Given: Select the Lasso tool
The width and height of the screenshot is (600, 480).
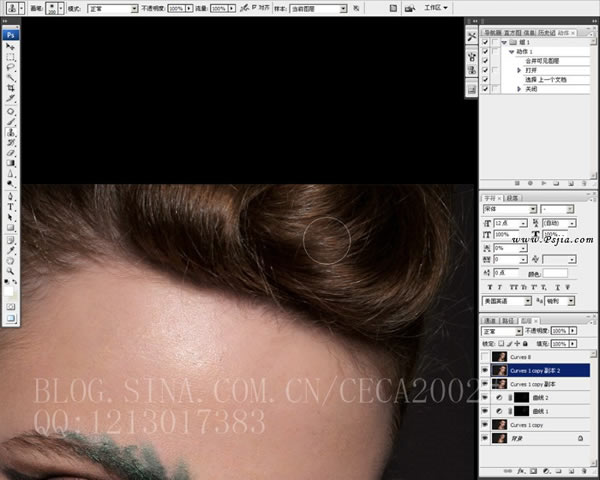Looking at the screenshot, I should coord(10,67).
